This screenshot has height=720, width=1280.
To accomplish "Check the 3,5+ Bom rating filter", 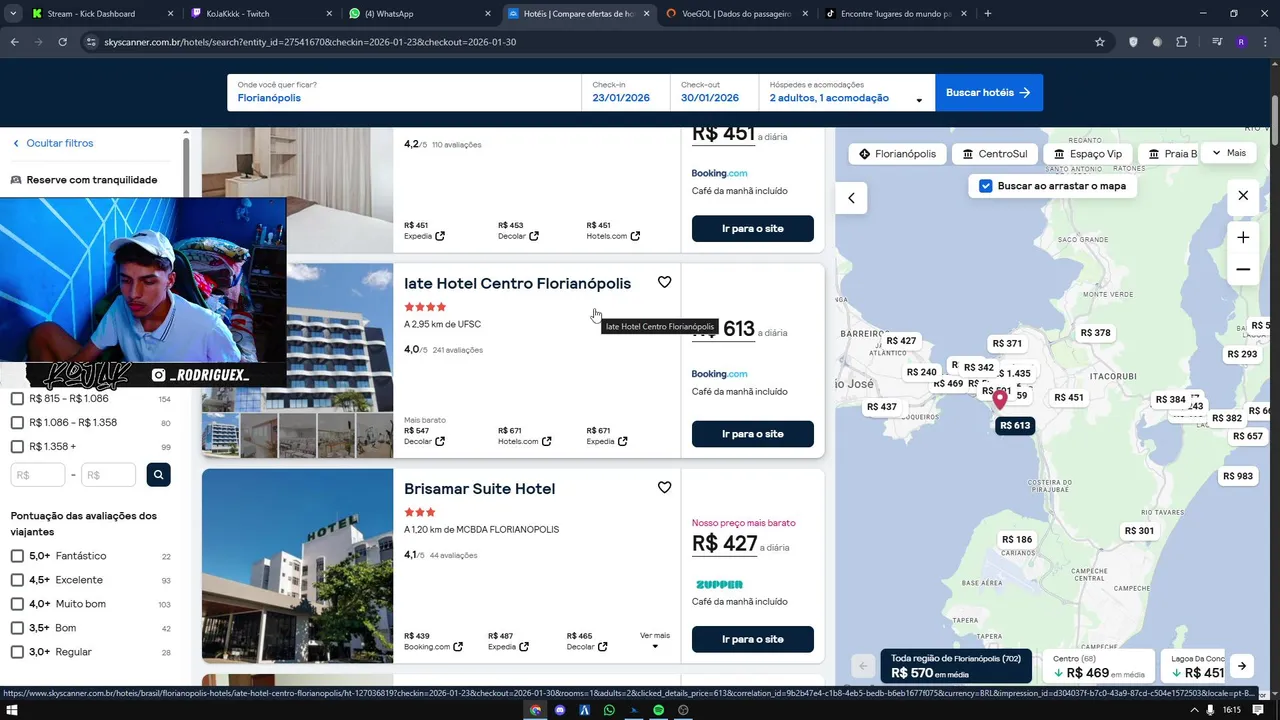I will (x=17, y=628).
